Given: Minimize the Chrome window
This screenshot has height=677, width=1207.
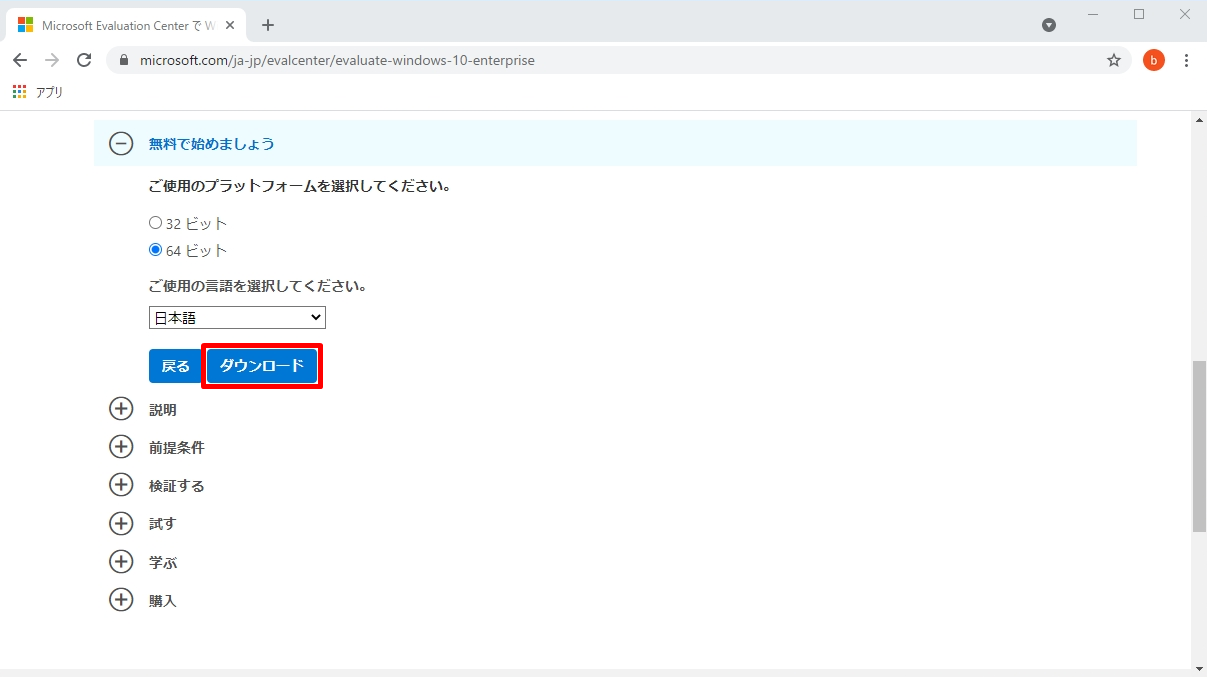Looking at the screenshot, I should (x=1093, y=14).
